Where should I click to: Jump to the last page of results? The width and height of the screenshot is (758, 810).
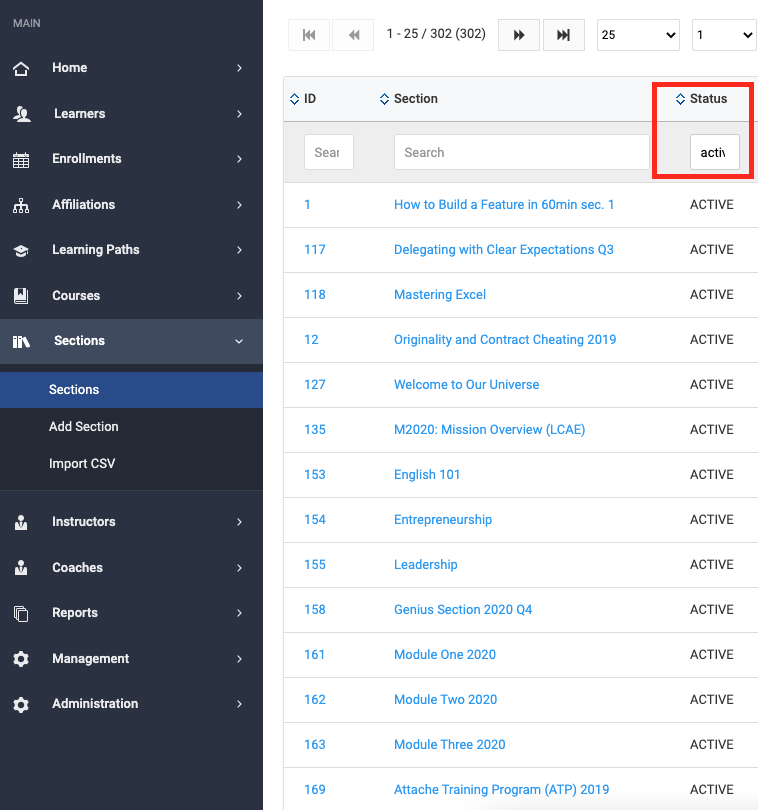tap(563, 35)
